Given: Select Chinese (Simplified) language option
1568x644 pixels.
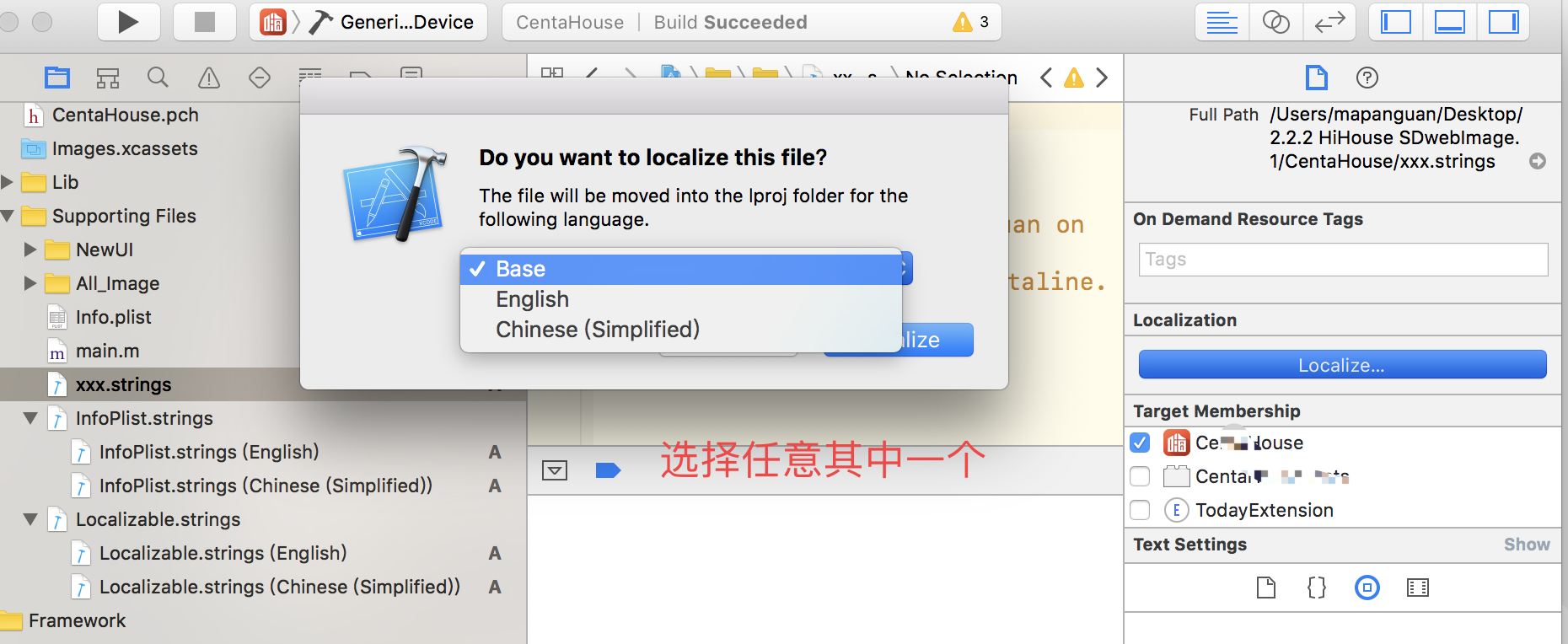Looking at the screenshot, I should pos(681,330).
